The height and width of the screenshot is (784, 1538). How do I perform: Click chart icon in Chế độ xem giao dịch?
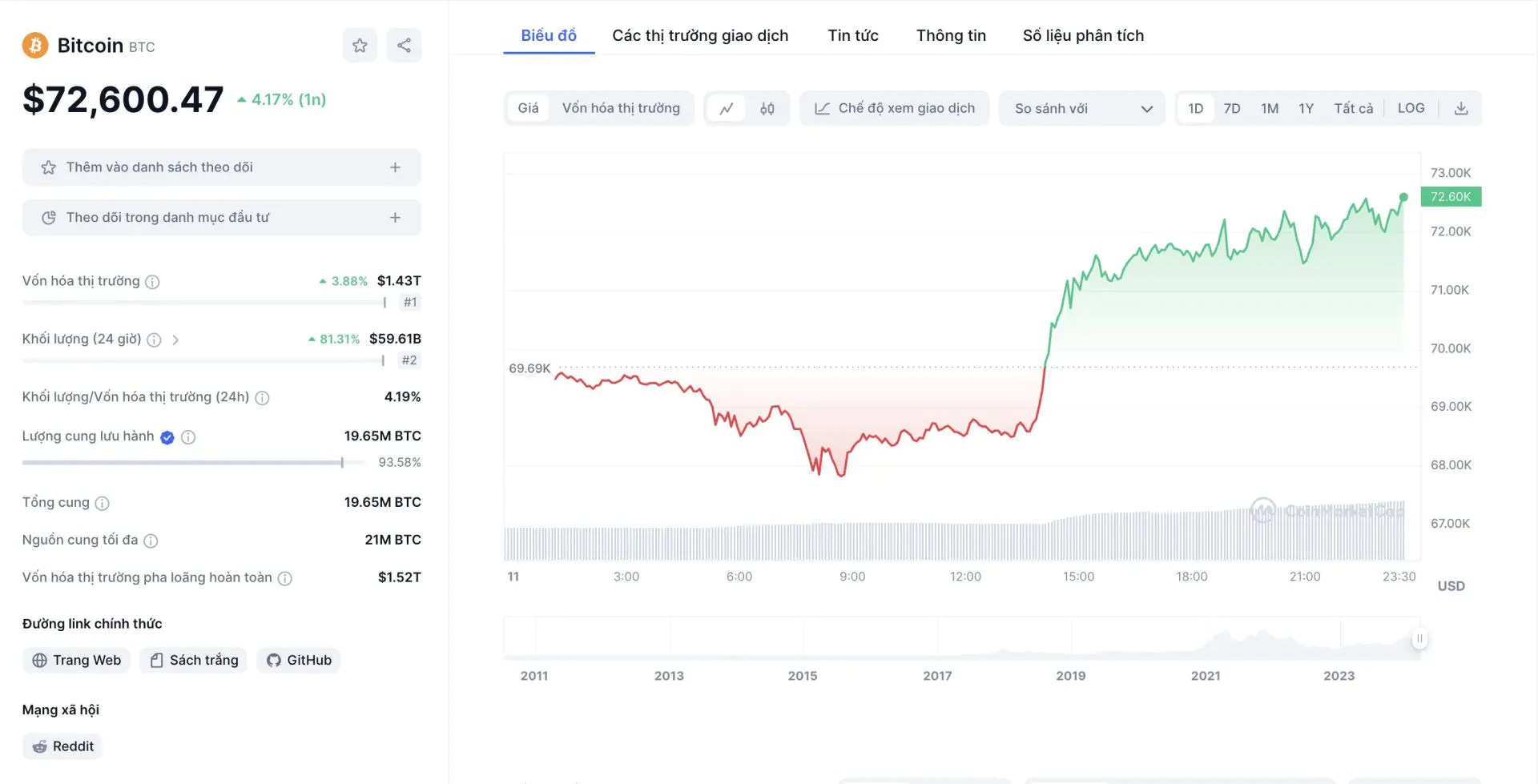tap(822, 108)
